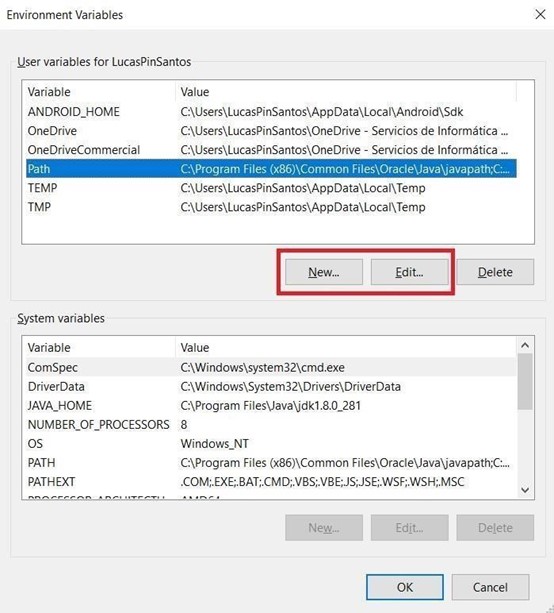Select the ComSpec system variable
The height and width of the screenshot is (613, 554).
point(271,367)
